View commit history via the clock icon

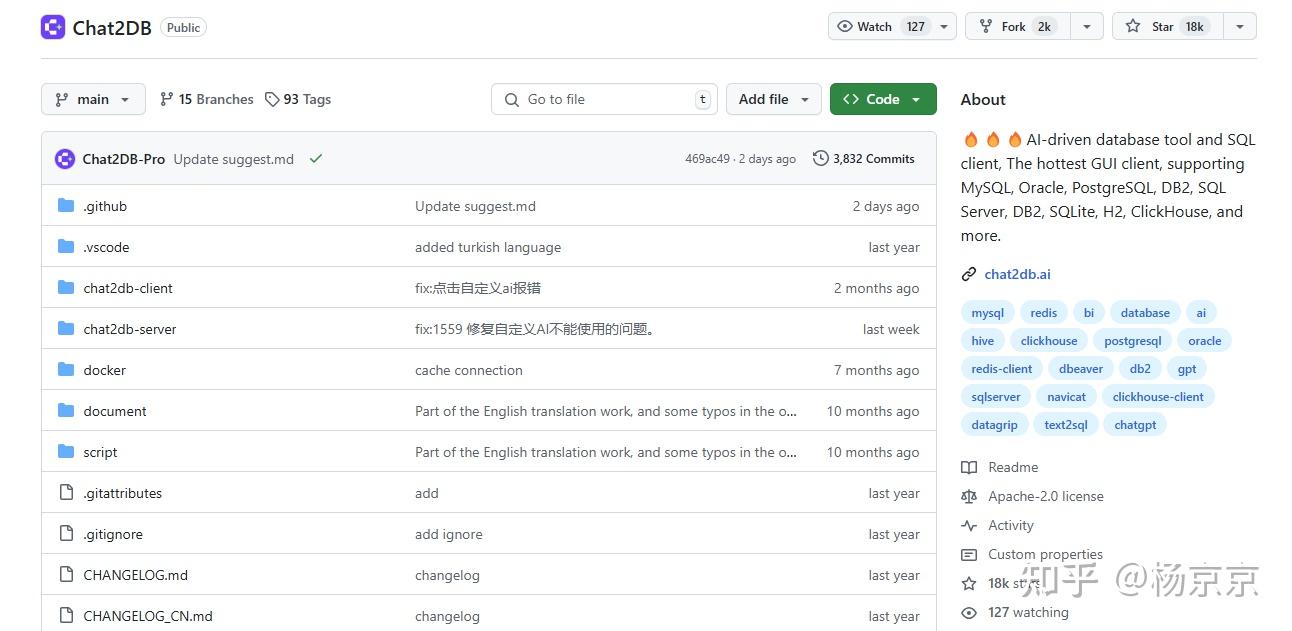coord(820,158)
